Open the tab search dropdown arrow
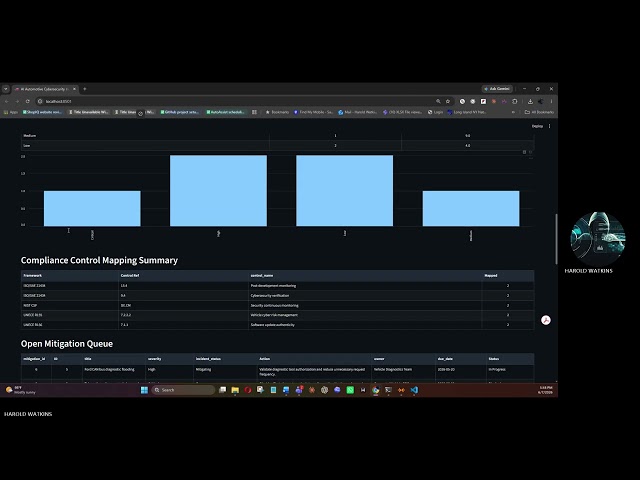640x480 pixels. click(x=6, y=89)
